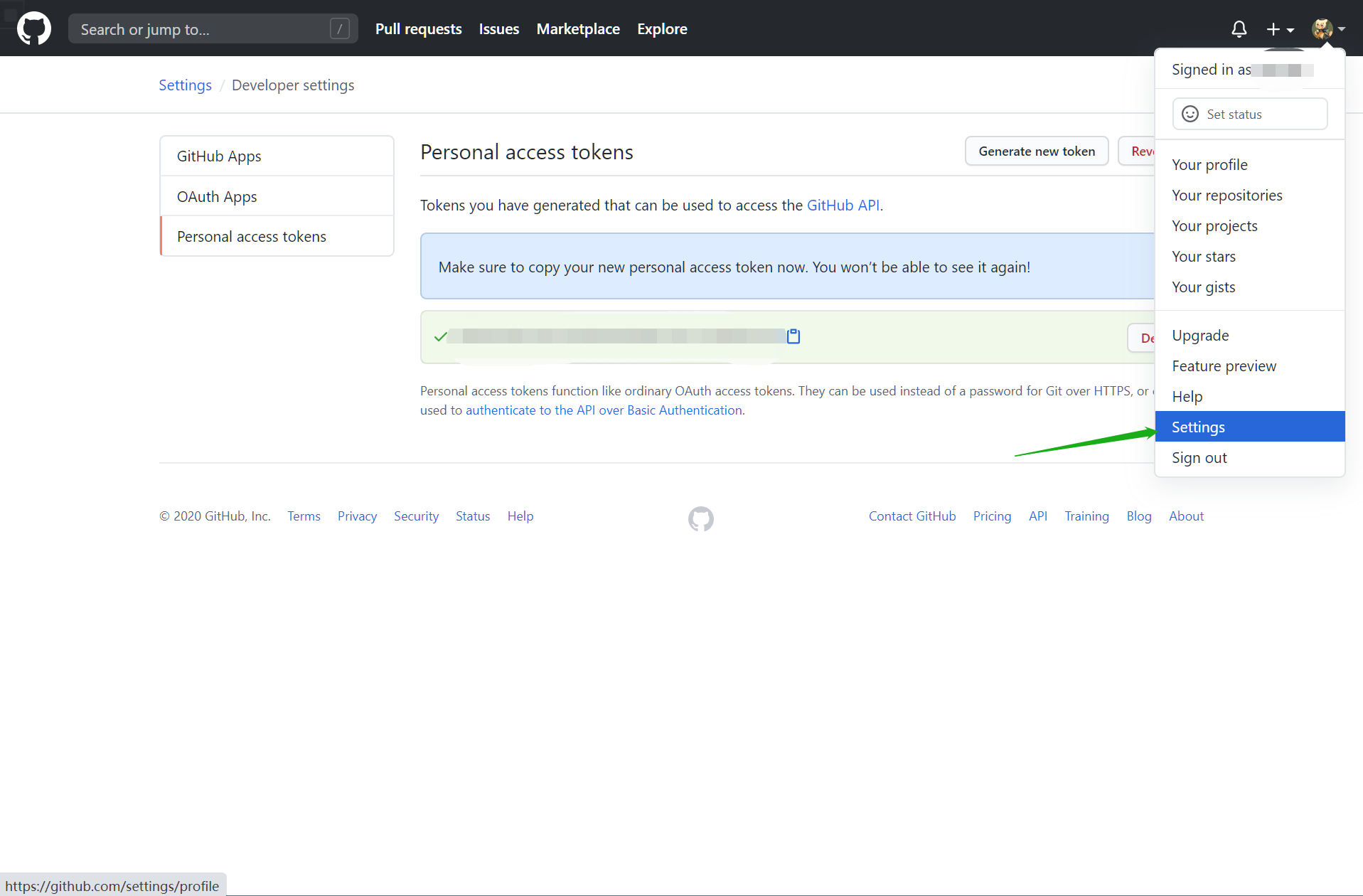Open Explore in top nav
This screenshot has height=896, width=1363.
(x=661, y=29)
